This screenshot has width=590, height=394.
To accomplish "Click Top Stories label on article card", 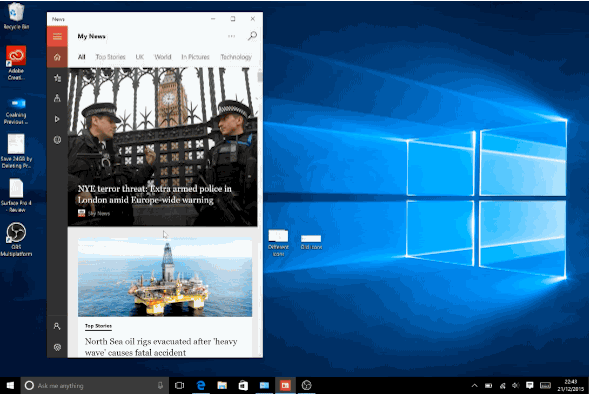I will tap(98, 326).
